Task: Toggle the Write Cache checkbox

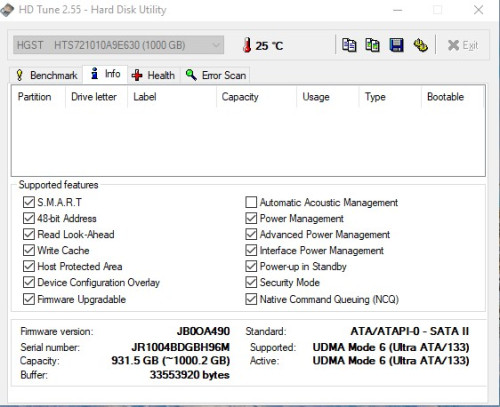Action: [29, 250]
